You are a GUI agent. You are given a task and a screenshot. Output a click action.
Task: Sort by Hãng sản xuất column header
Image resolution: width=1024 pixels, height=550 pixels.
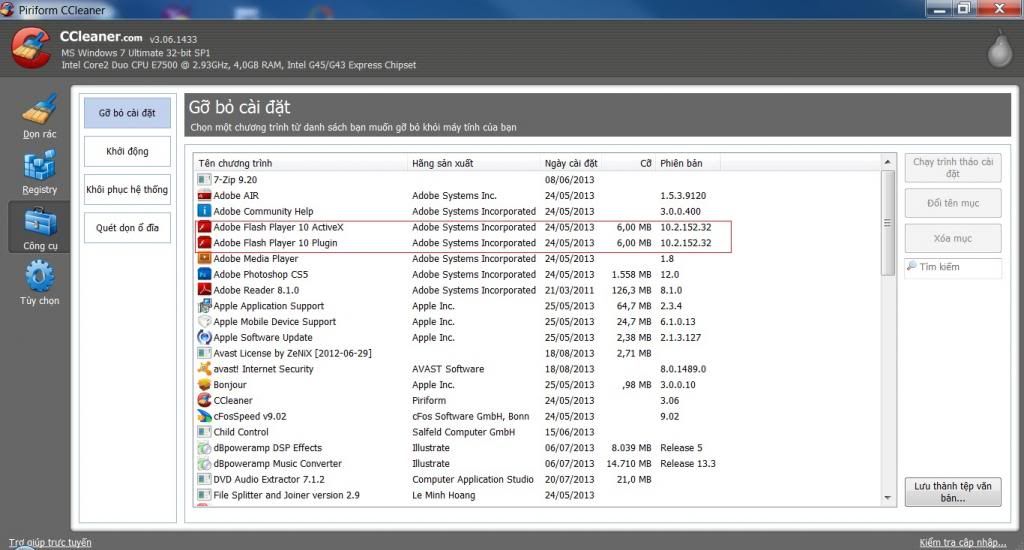coord(474,163)
